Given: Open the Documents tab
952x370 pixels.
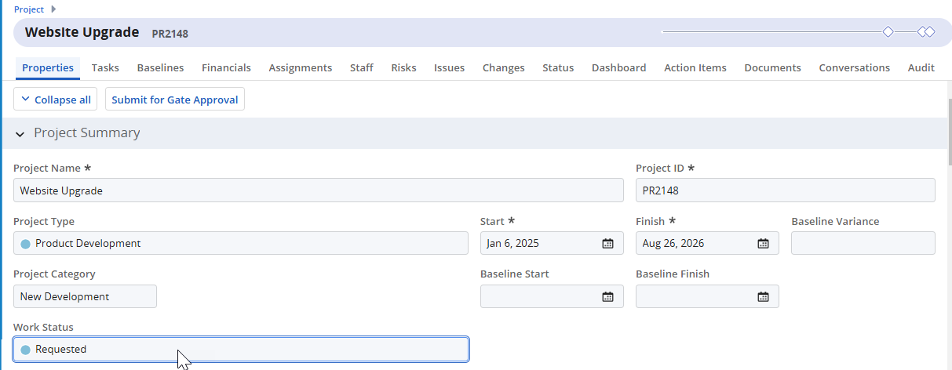Looking at the screenshot, I should [x=773, y=67].
